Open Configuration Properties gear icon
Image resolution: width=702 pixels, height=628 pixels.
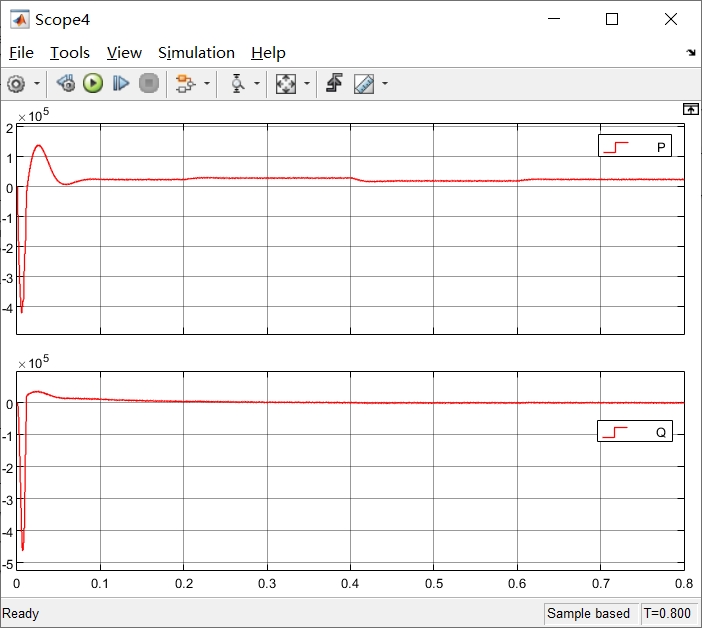pyautogui.click(x=17, y=84)
